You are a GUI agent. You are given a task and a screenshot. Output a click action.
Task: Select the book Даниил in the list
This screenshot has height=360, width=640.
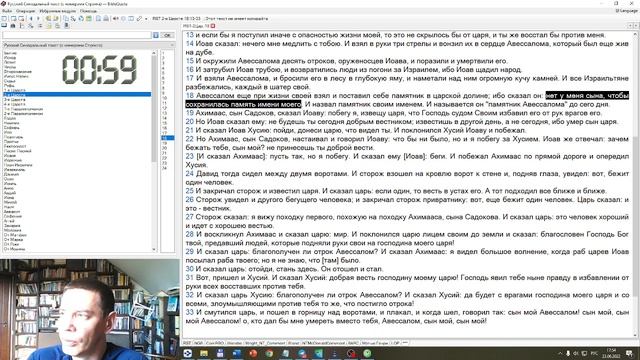coord(11,174)
